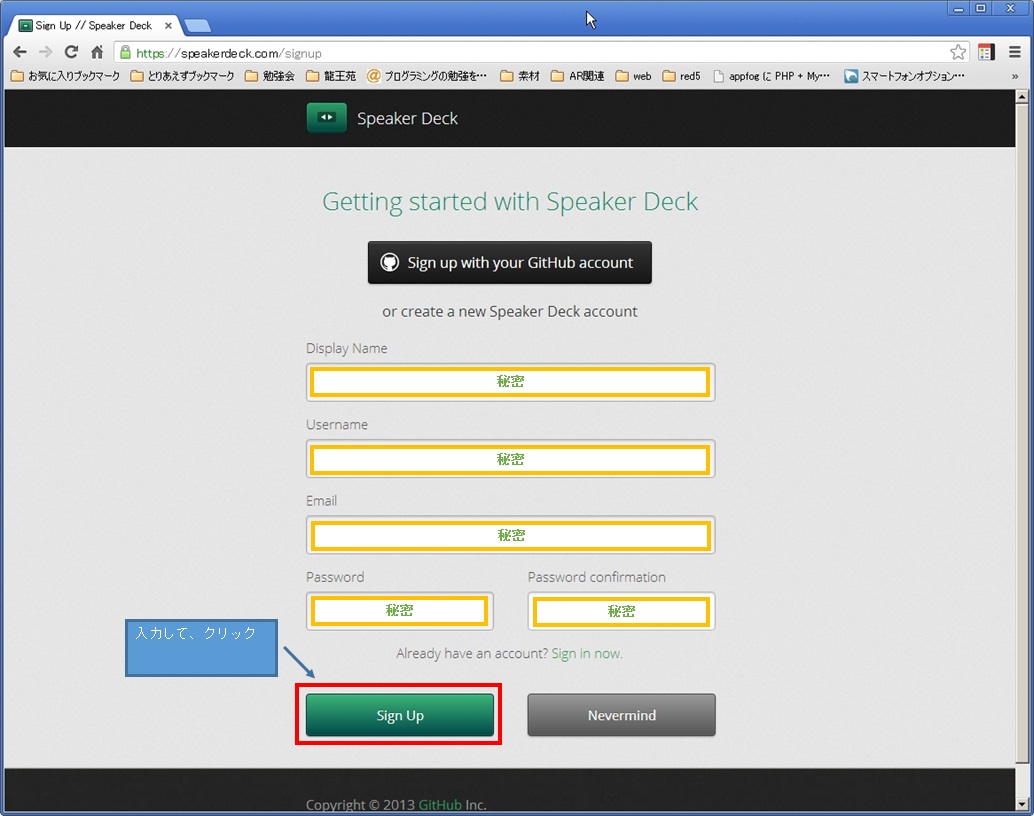Focus the Password confirmation input field
The width and height of the screenshot is (1034, 816).
pyautogui.click(x=621, y=611)
